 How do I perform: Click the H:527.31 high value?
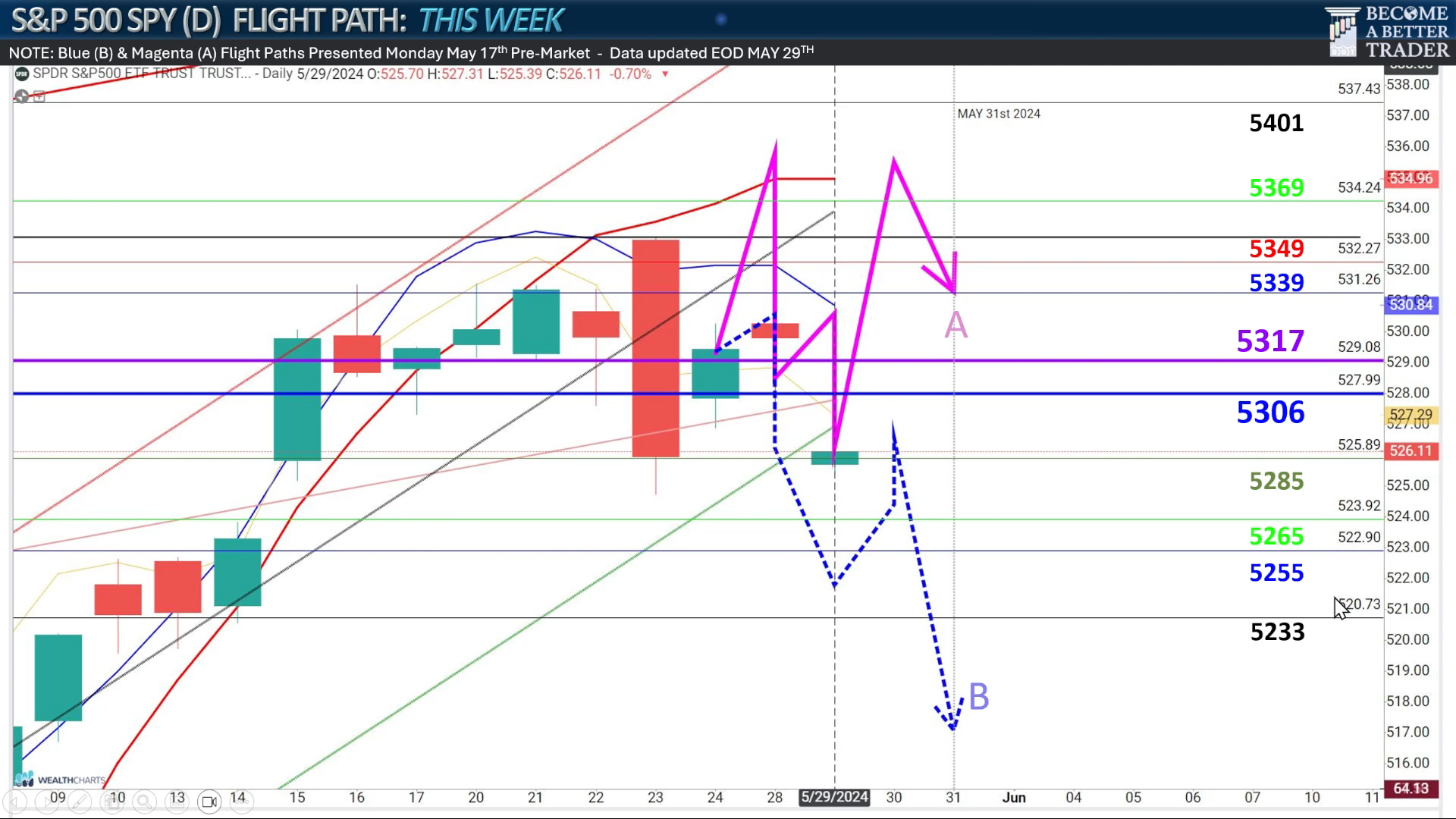point(455,74)
